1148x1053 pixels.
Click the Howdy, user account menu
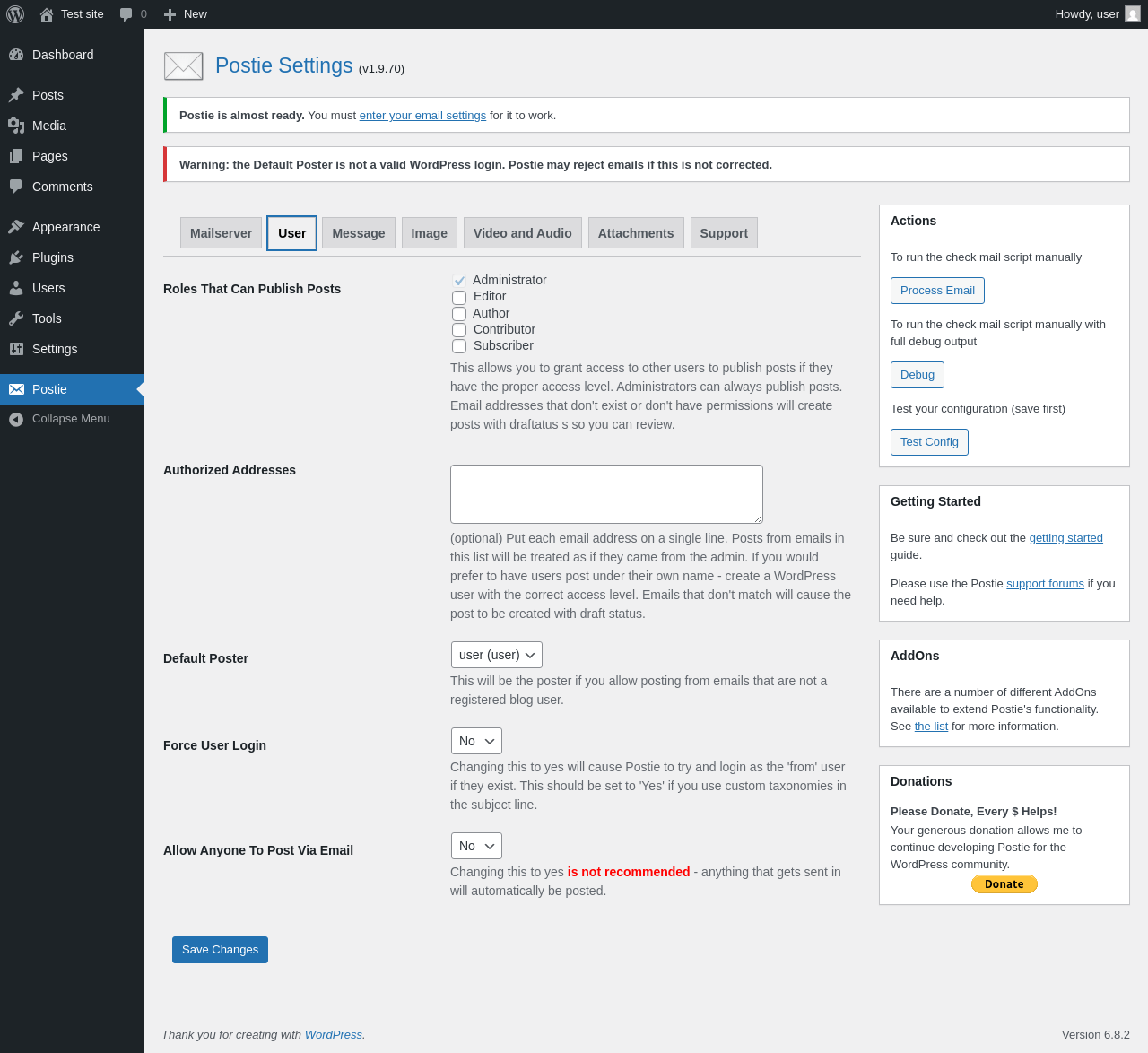click(1097, 14)
